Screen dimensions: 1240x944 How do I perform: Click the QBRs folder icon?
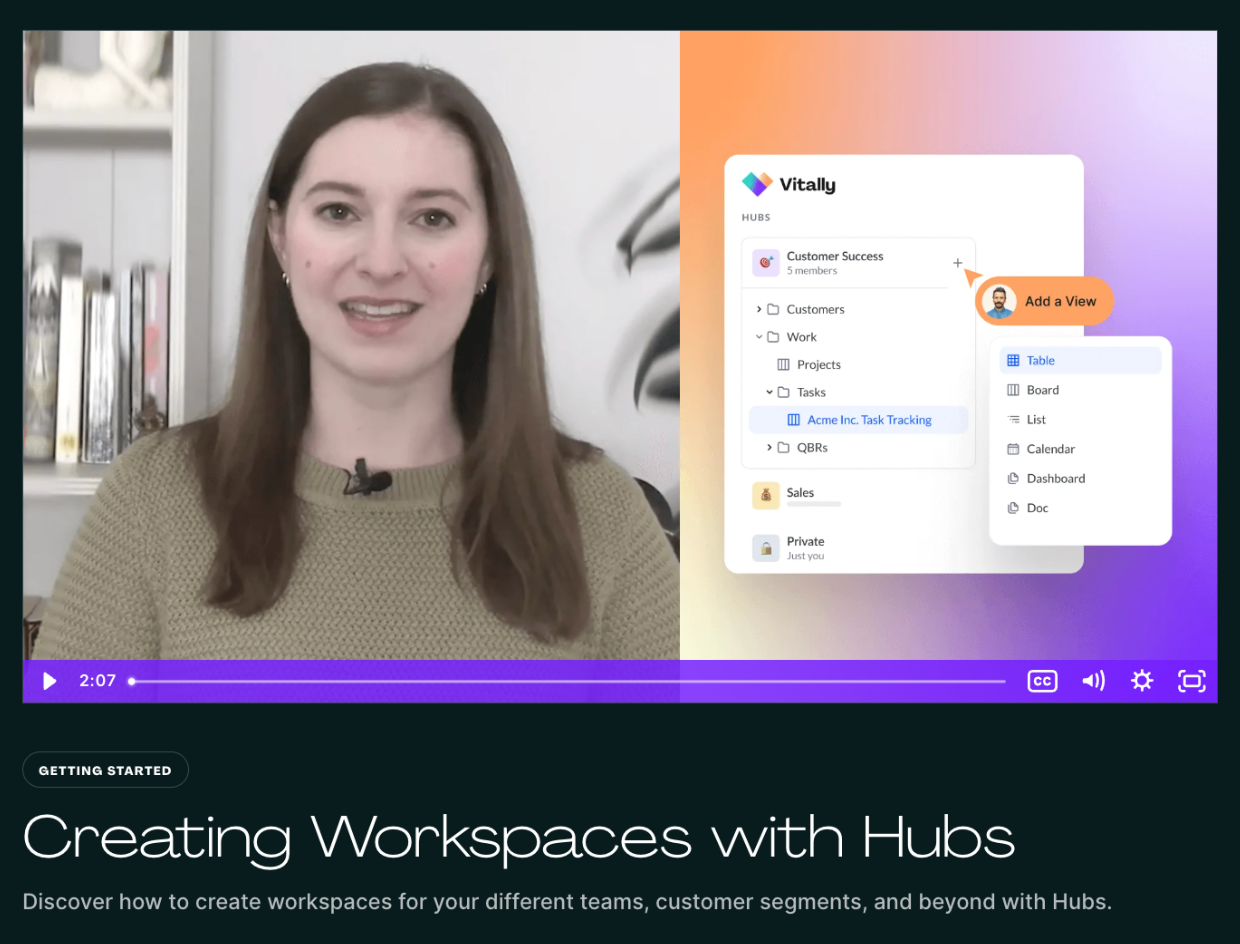tap(783, 447)
